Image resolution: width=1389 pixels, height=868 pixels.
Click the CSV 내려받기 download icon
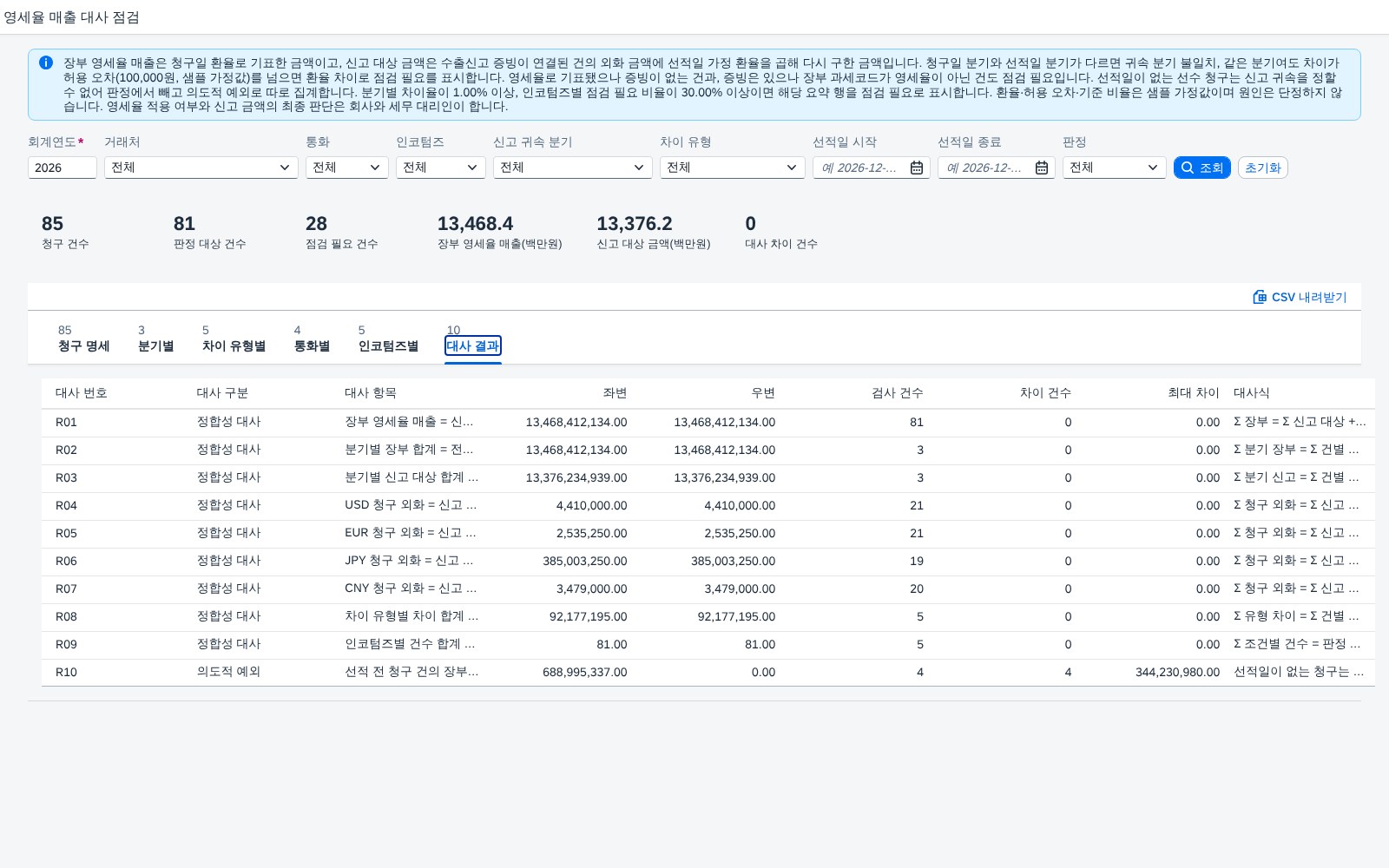click(x=1260, y=297)
